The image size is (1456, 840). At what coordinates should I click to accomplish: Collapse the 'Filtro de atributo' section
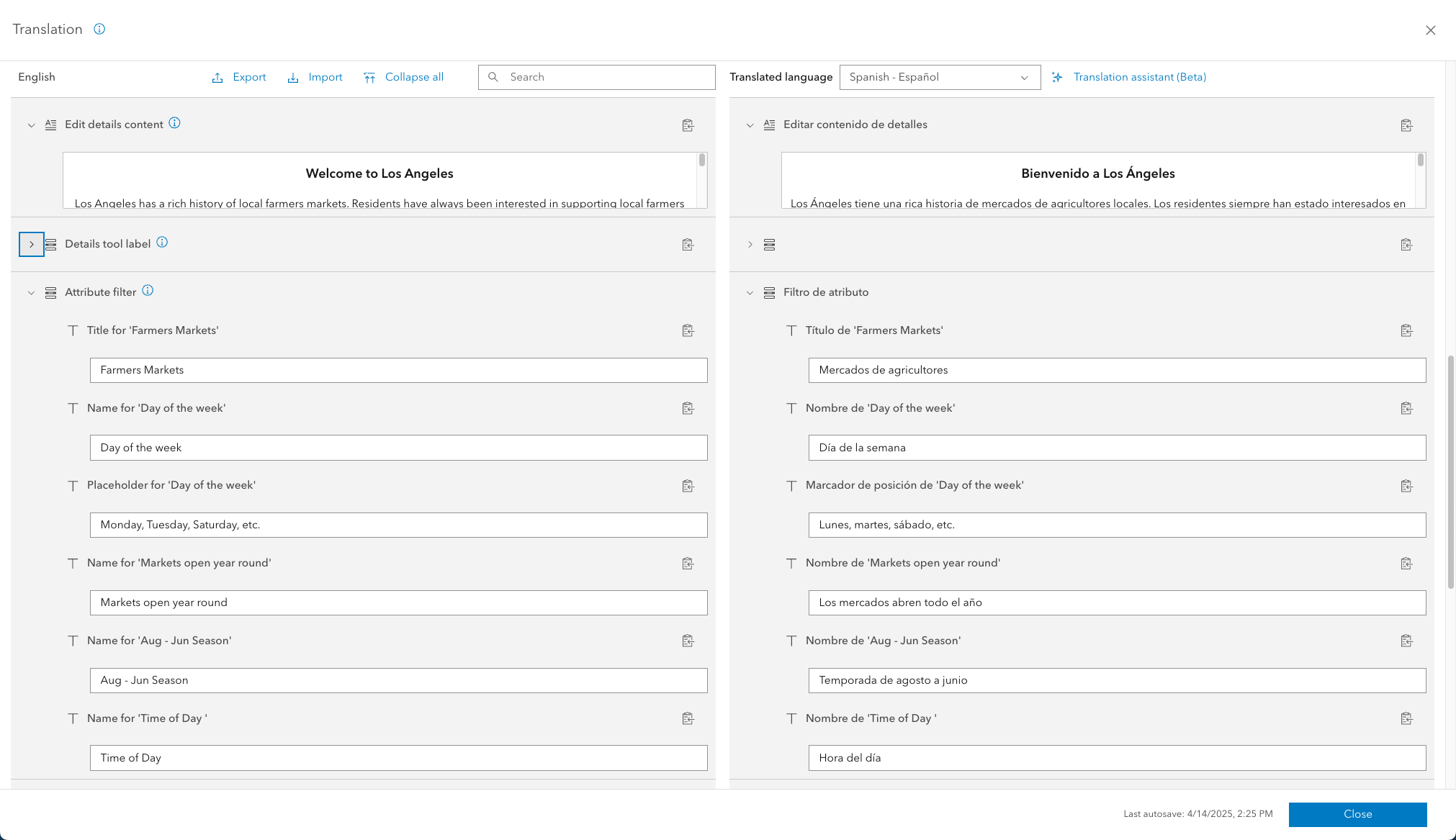pos(750,293)
